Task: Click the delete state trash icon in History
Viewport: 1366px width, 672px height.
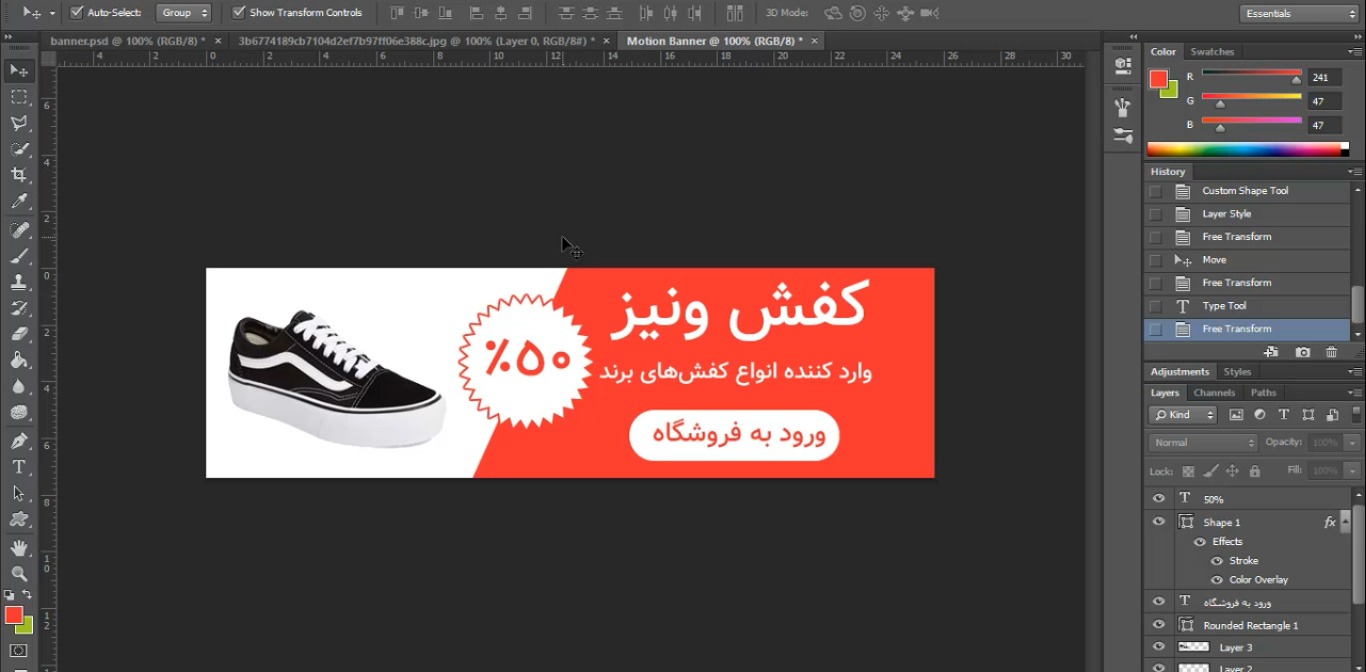Action: [1331, 352]
